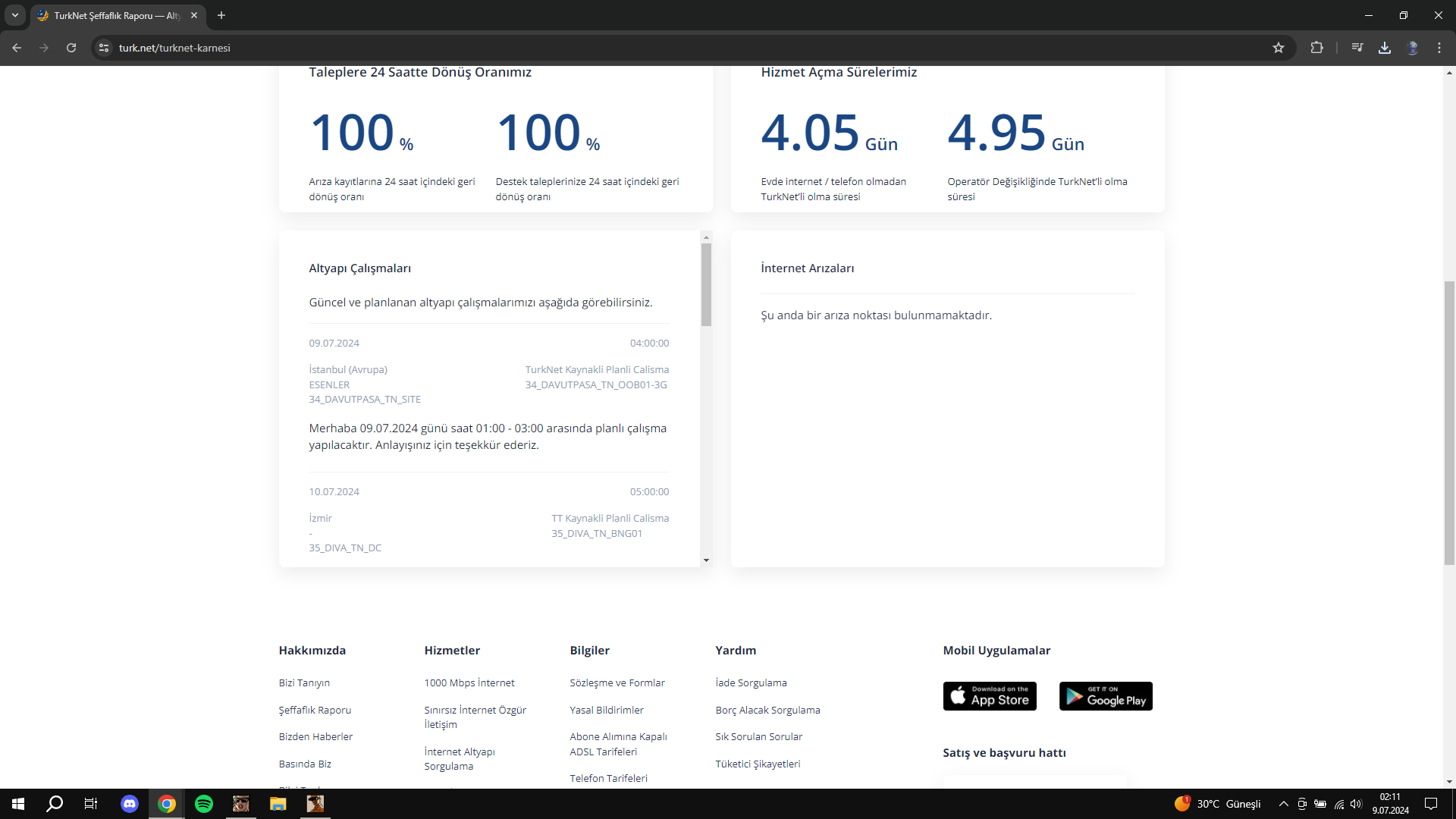This screenshot has width=1456, height=819.
Task: Click the 4.95 Gün value
Action: 1016,133
